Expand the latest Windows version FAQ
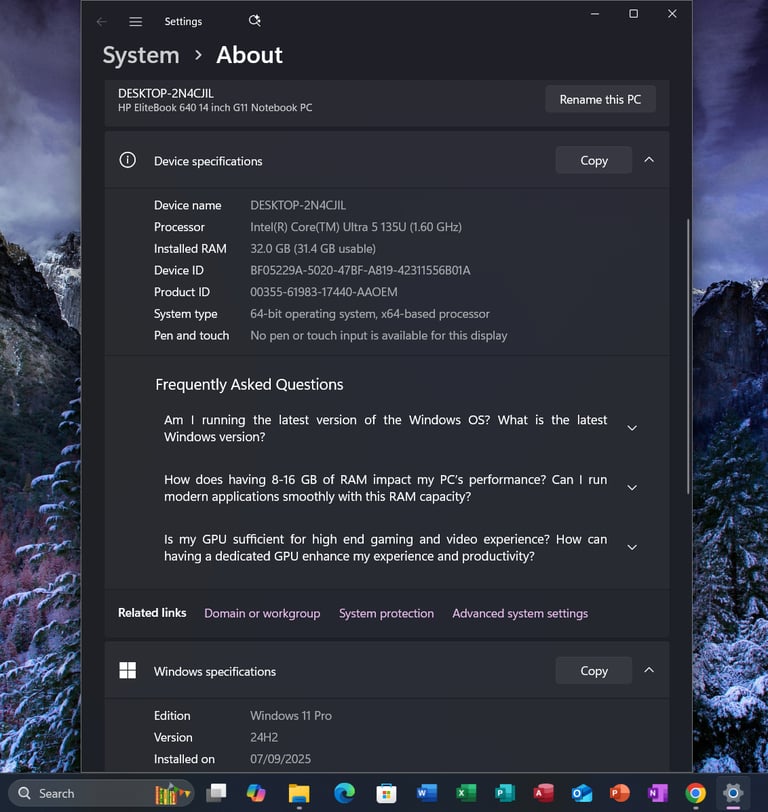This screenshot has height=812, width=768. pos(631,428)
